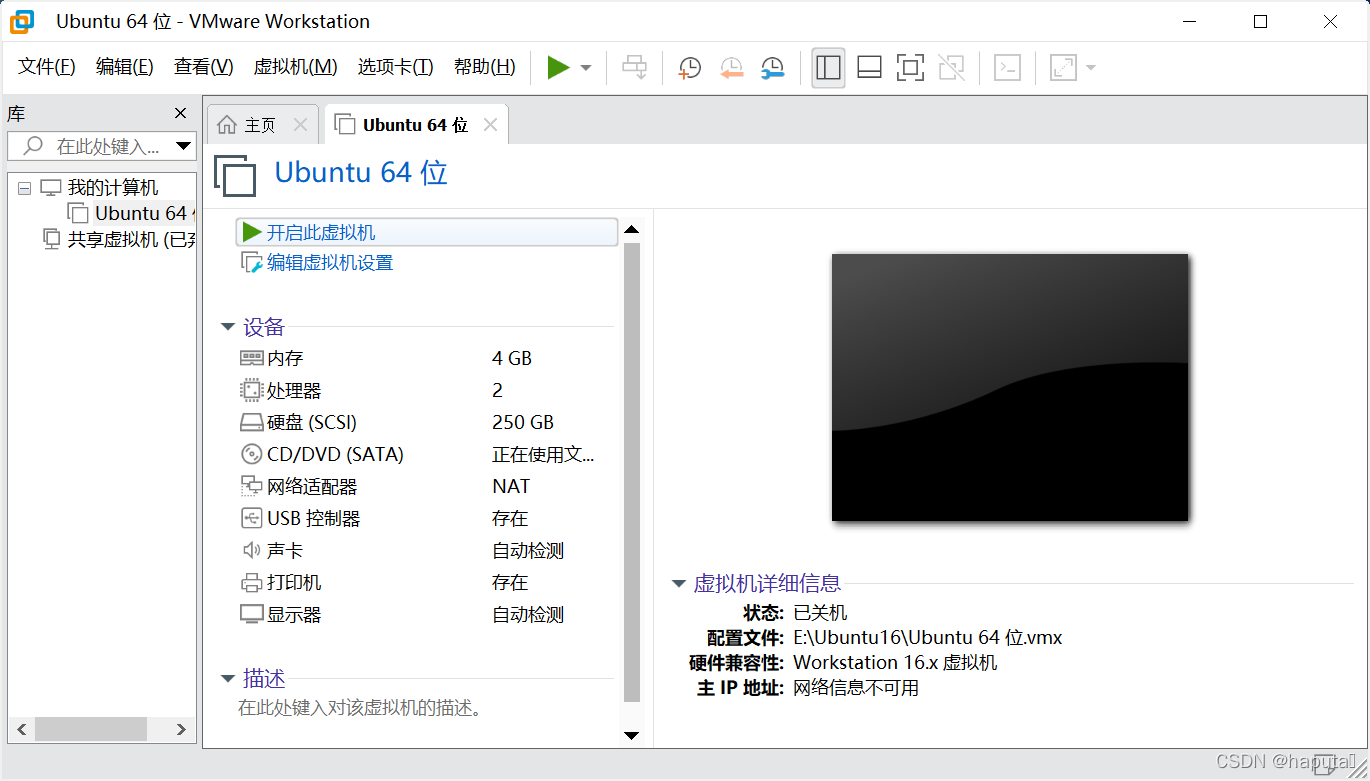
Task: Close the 库 library panel
Action: pyautogui.click(x=180, y=113)
